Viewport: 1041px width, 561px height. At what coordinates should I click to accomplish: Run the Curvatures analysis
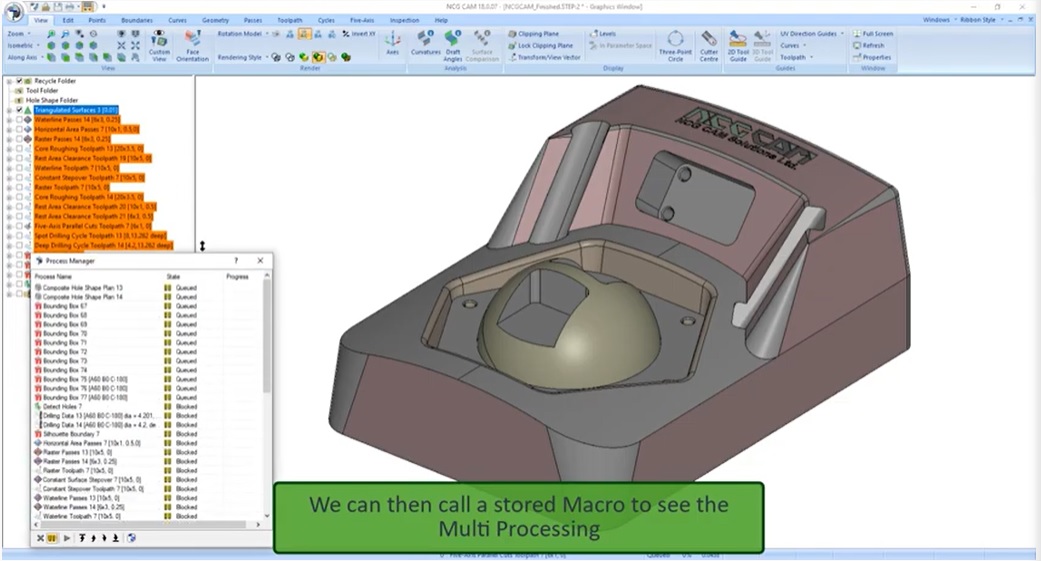426,43
